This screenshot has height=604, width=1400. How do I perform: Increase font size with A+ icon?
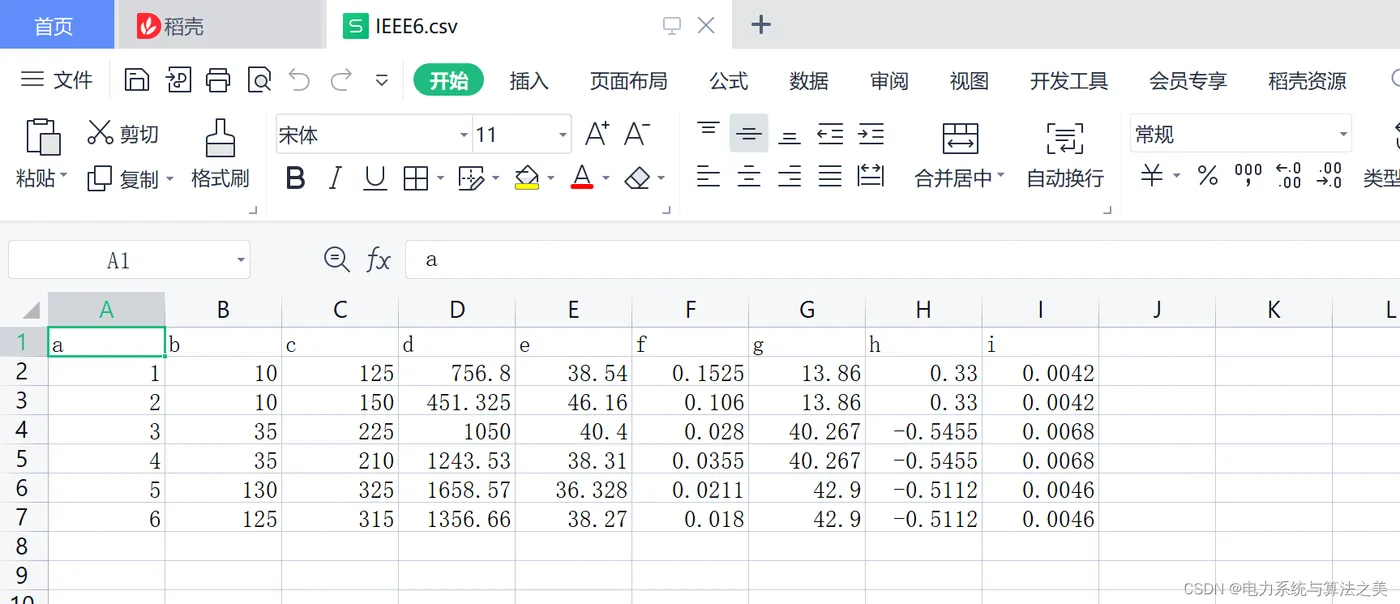point(597,134)
